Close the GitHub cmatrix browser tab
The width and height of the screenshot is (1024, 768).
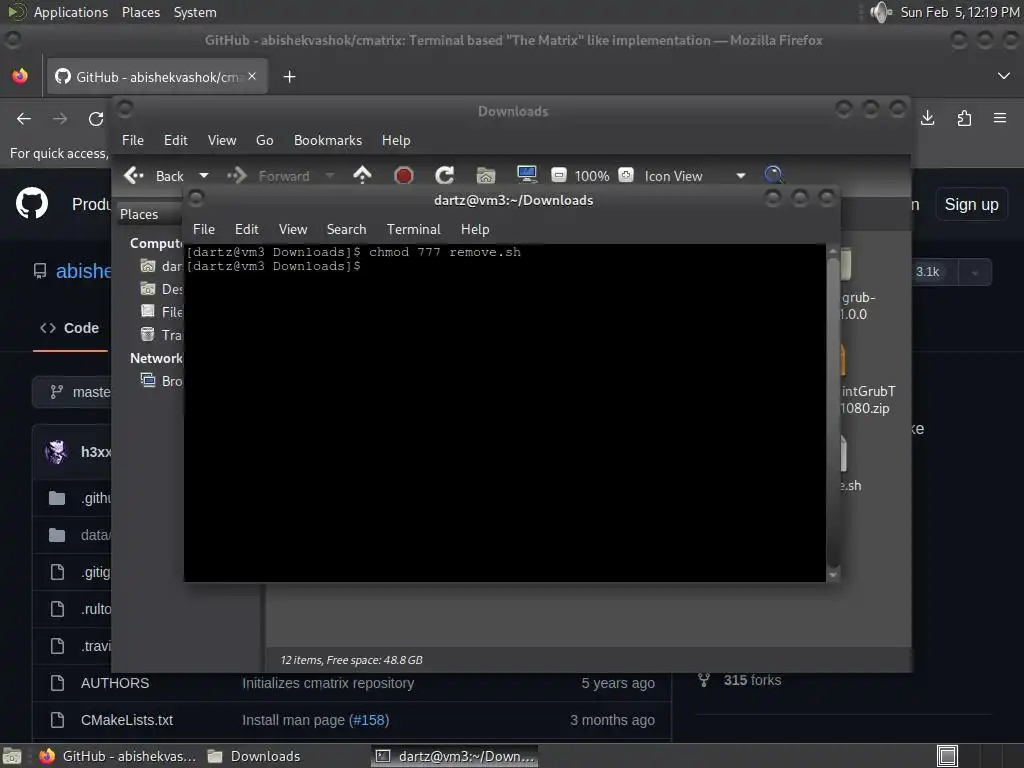[x=252, y=76]
